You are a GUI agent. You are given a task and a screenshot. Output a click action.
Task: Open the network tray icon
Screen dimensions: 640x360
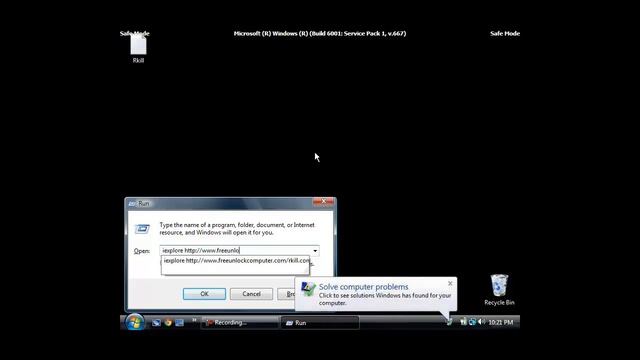(463, 322)
